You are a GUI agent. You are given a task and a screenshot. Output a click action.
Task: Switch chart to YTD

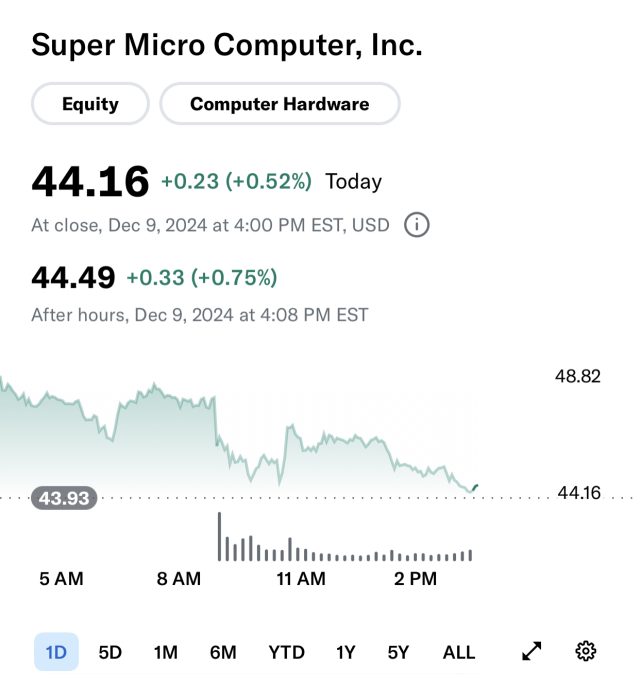coord(286,652)
